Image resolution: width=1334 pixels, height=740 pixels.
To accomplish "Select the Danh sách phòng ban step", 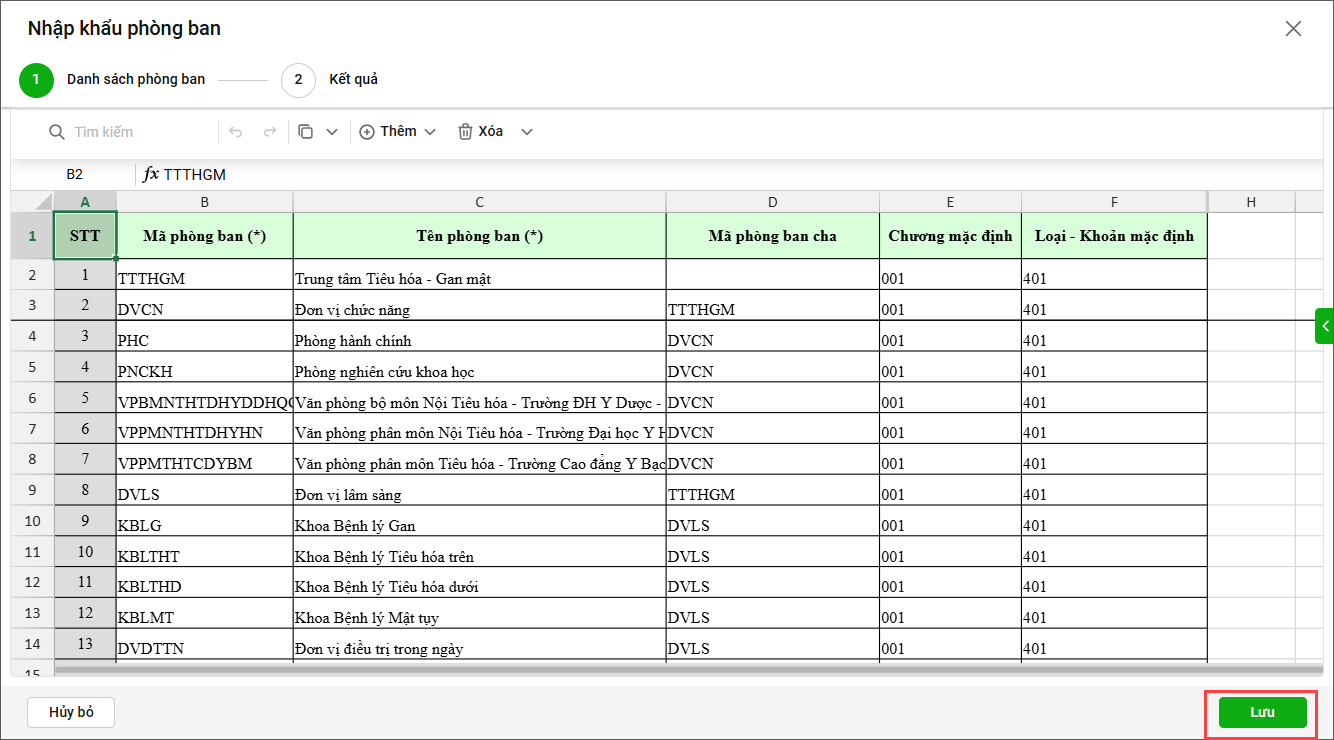I will (x=136, y=80).
